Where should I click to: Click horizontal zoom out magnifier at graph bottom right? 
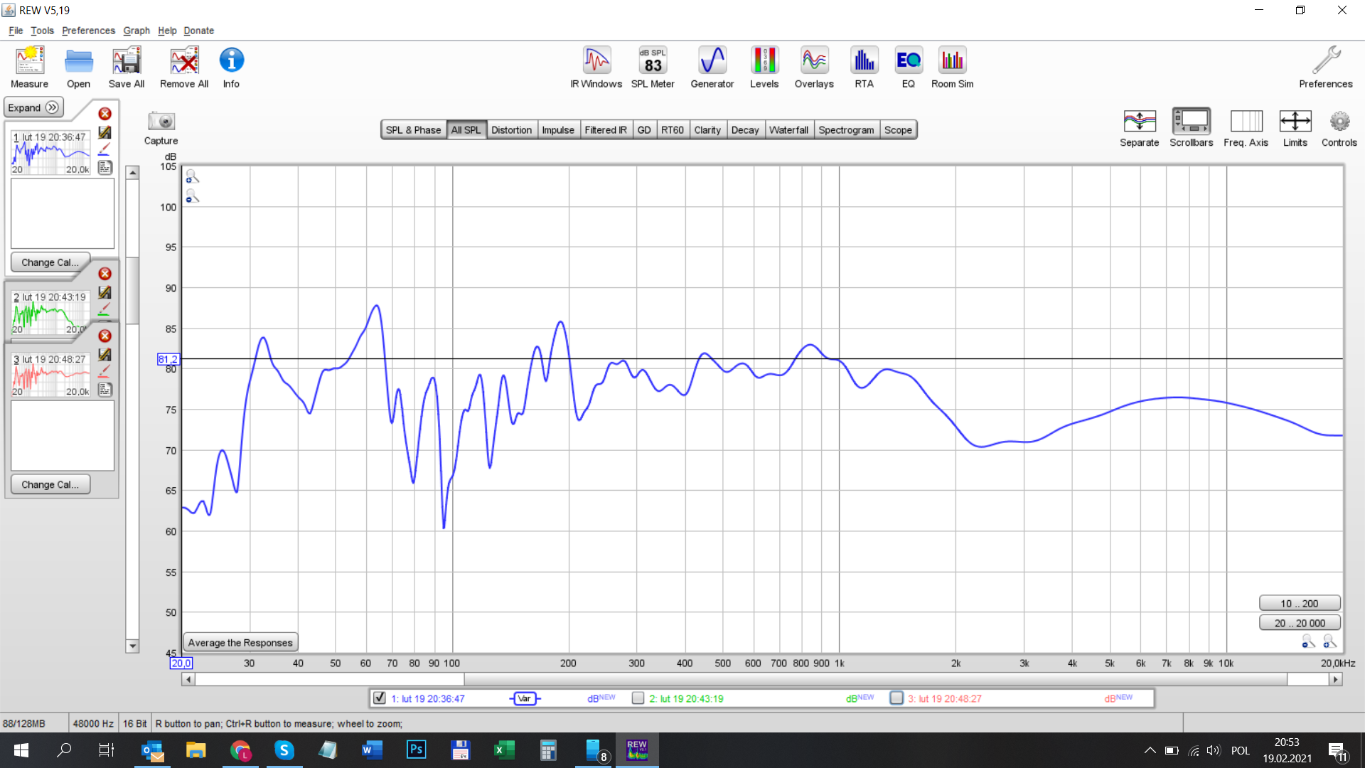click(1308, 641)
